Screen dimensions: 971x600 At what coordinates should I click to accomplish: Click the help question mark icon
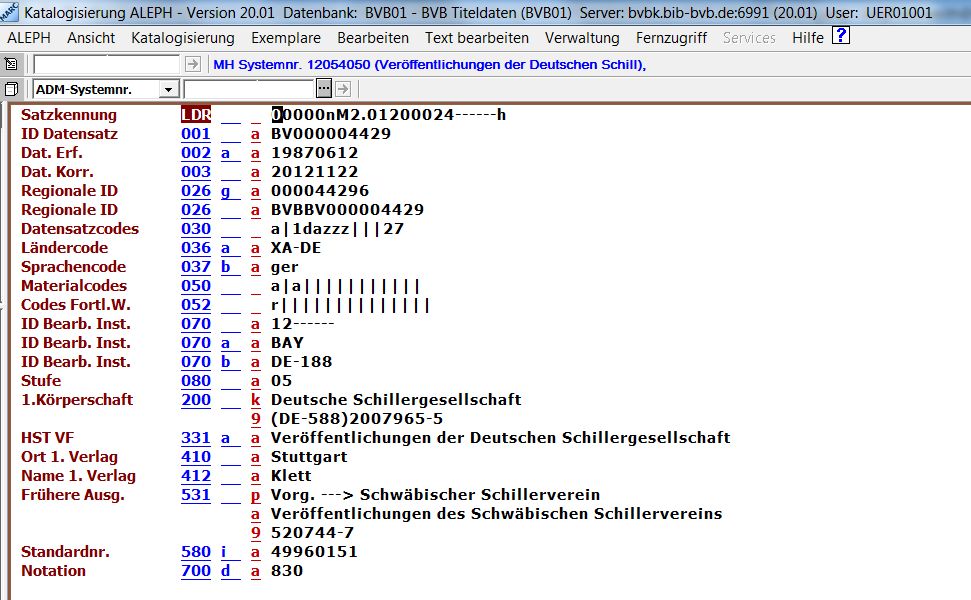pos(841,37)
